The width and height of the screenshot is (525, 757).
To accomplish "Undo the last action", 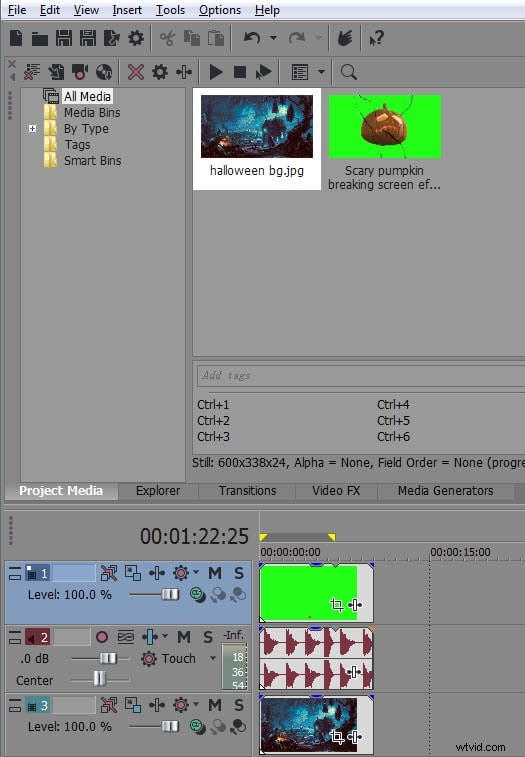I will [x=252, y=38].
